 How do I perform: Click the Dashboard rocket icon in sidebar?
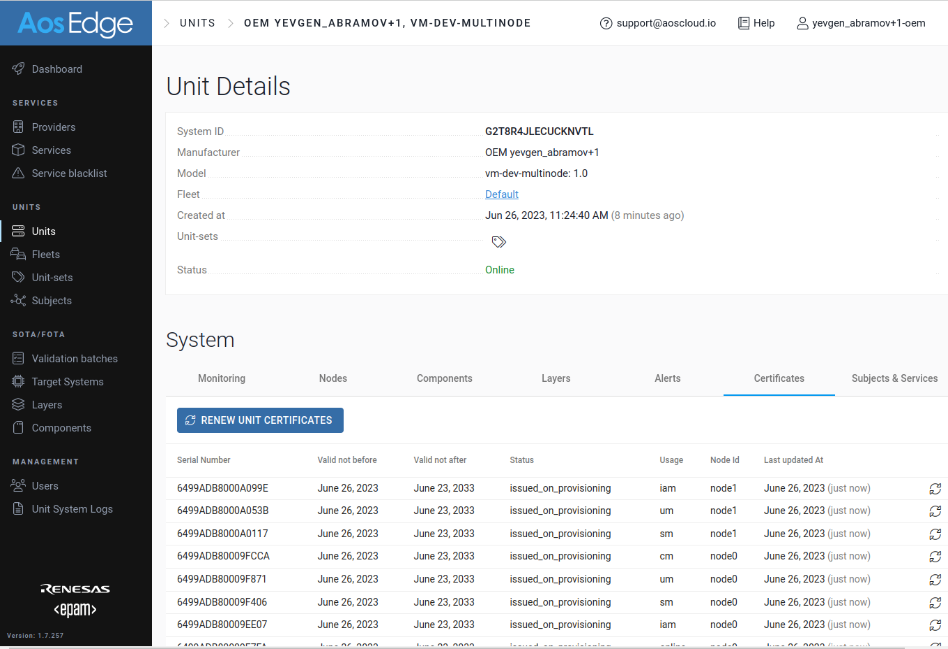pyautogui.click(x=18, y=69)
